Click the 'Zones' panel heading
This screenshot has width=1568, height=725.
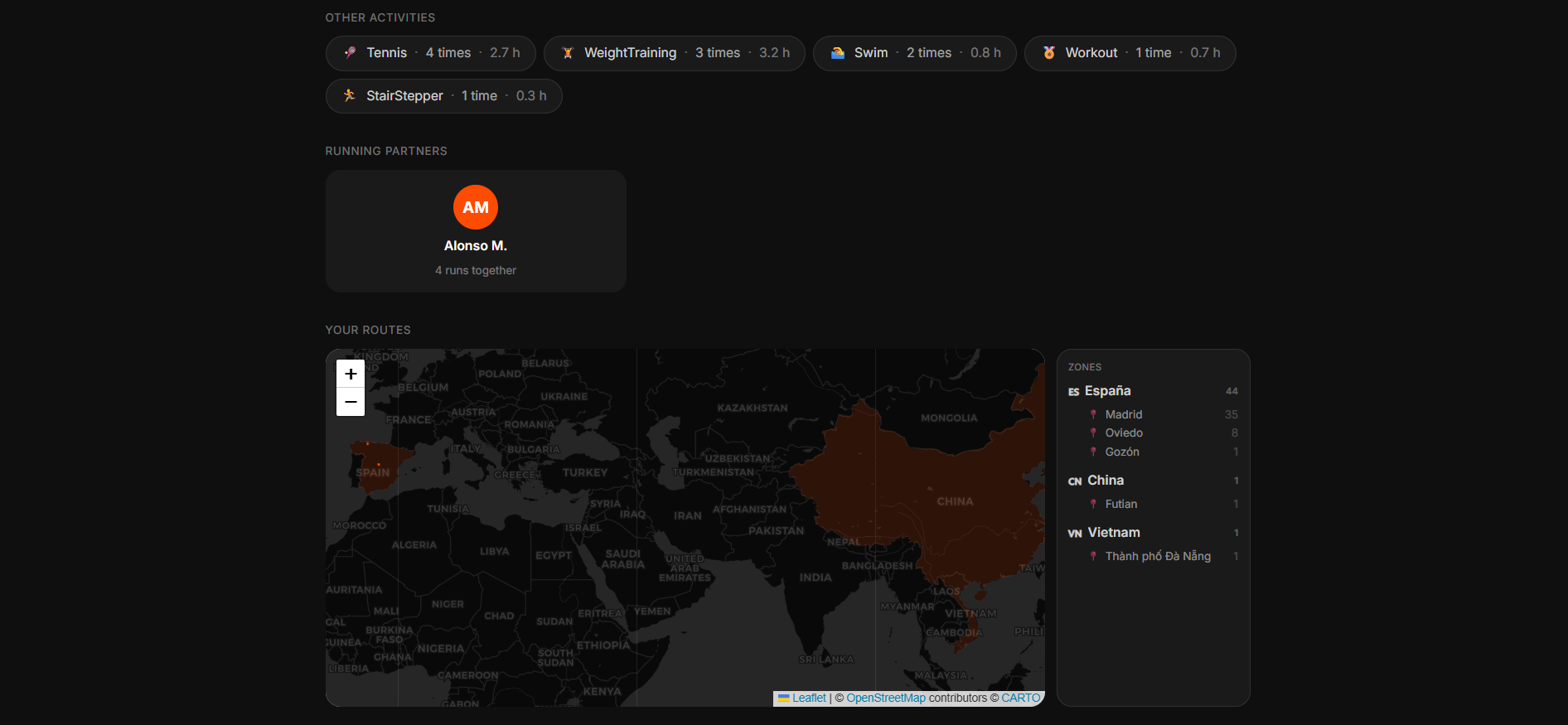tap(1085, 367)
